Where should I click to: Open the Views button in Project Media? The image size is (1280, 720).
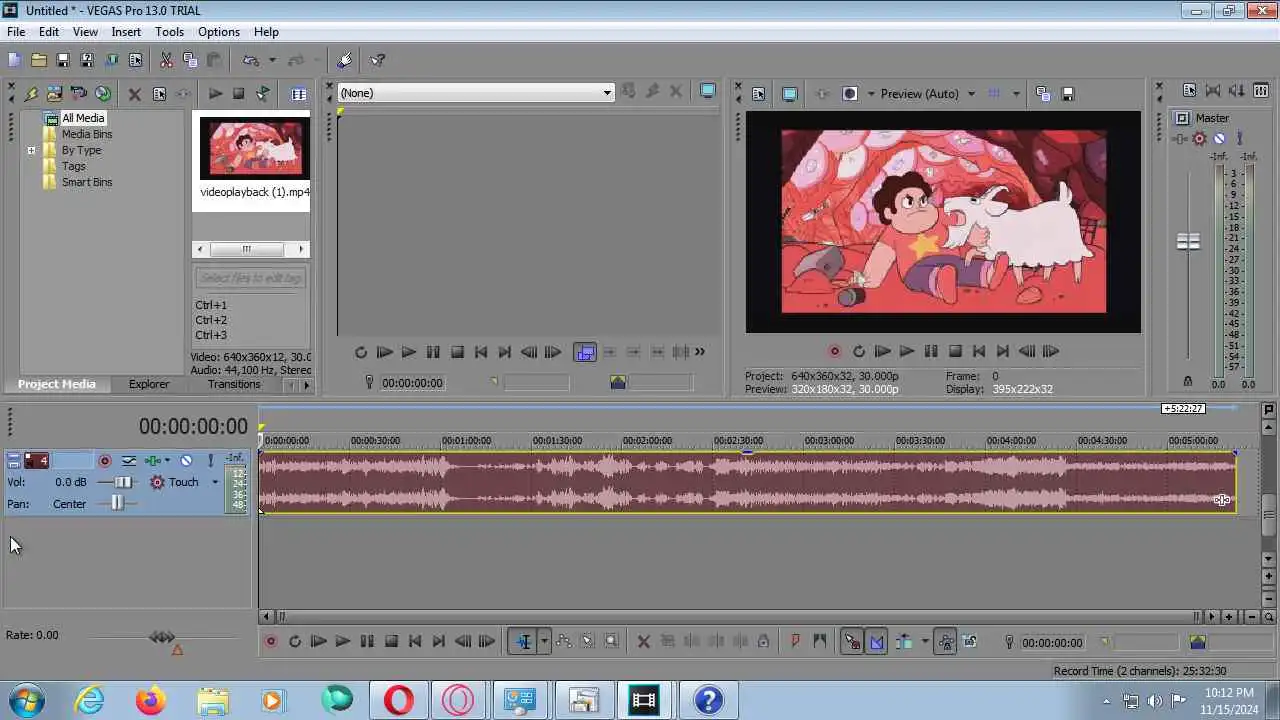(298, 93)
